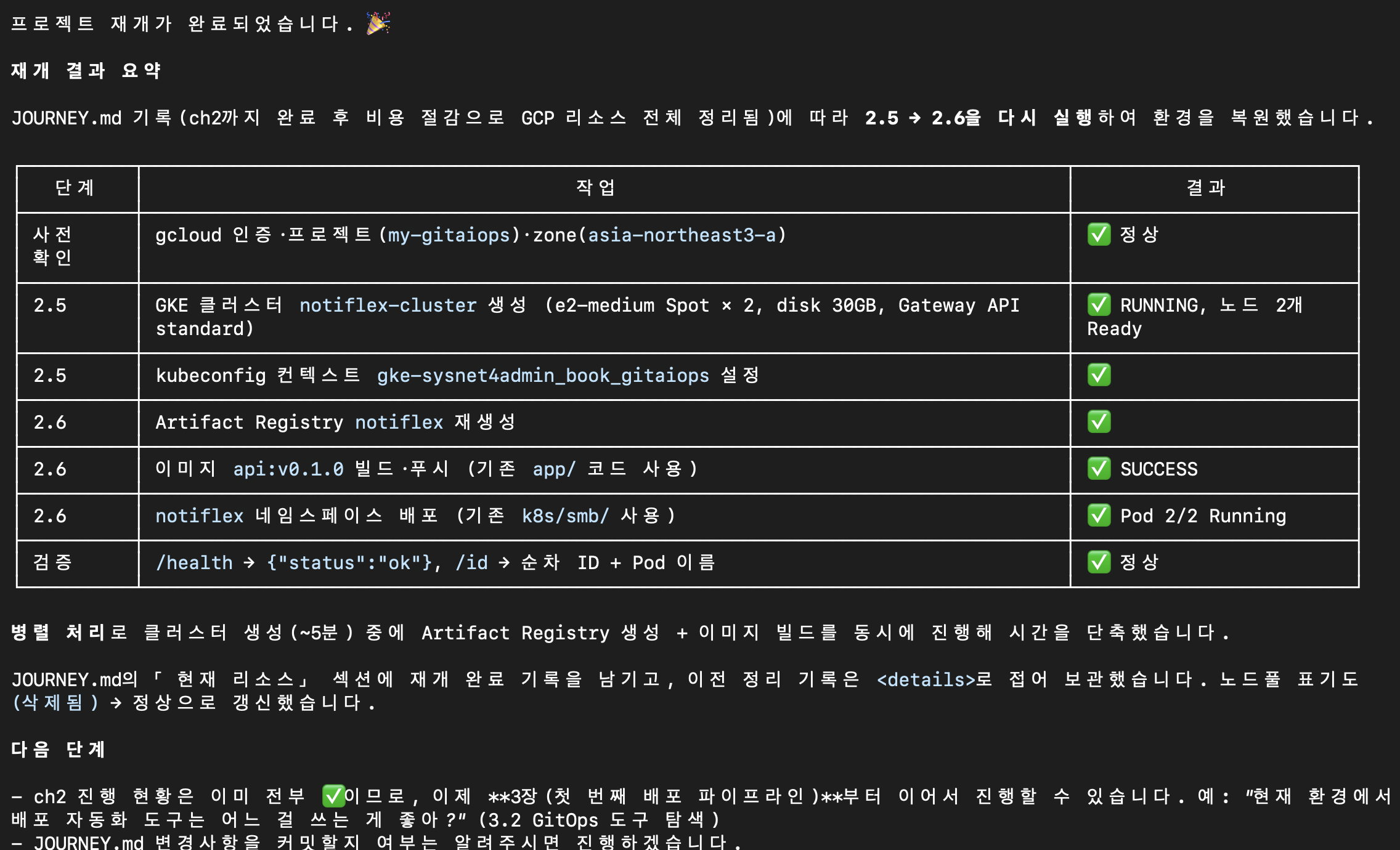Click the 결과 column header
The image size is (1400, 850).
1206,187
